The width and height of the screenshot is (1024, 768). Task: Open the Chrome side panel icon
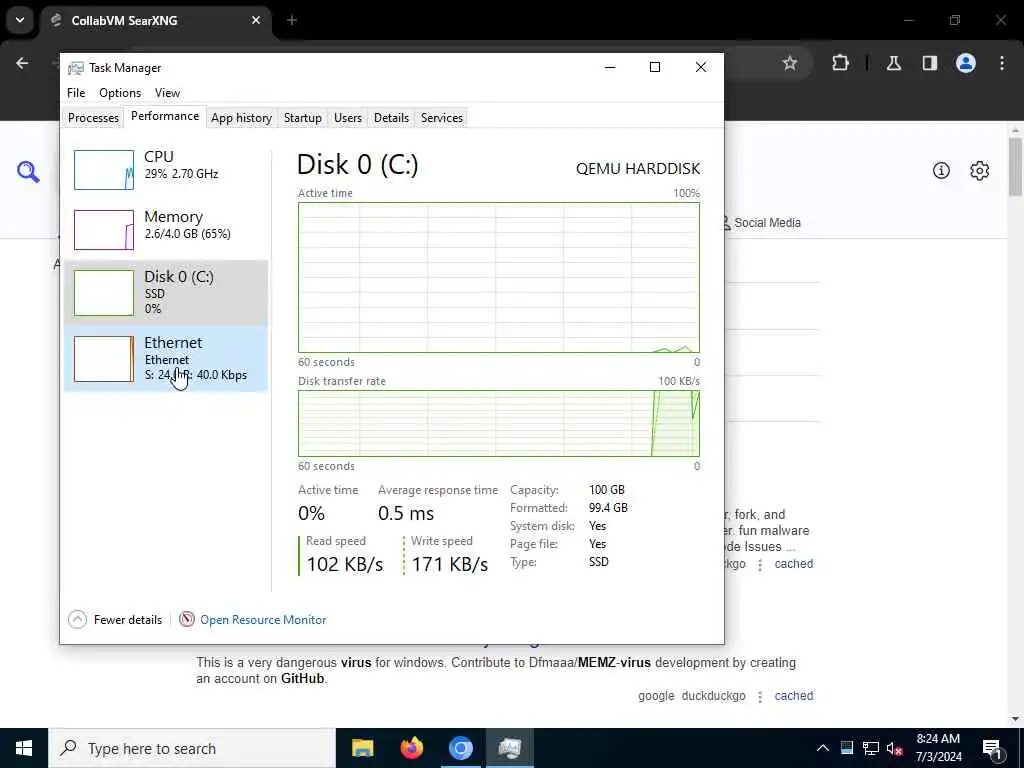click(930, 63)
